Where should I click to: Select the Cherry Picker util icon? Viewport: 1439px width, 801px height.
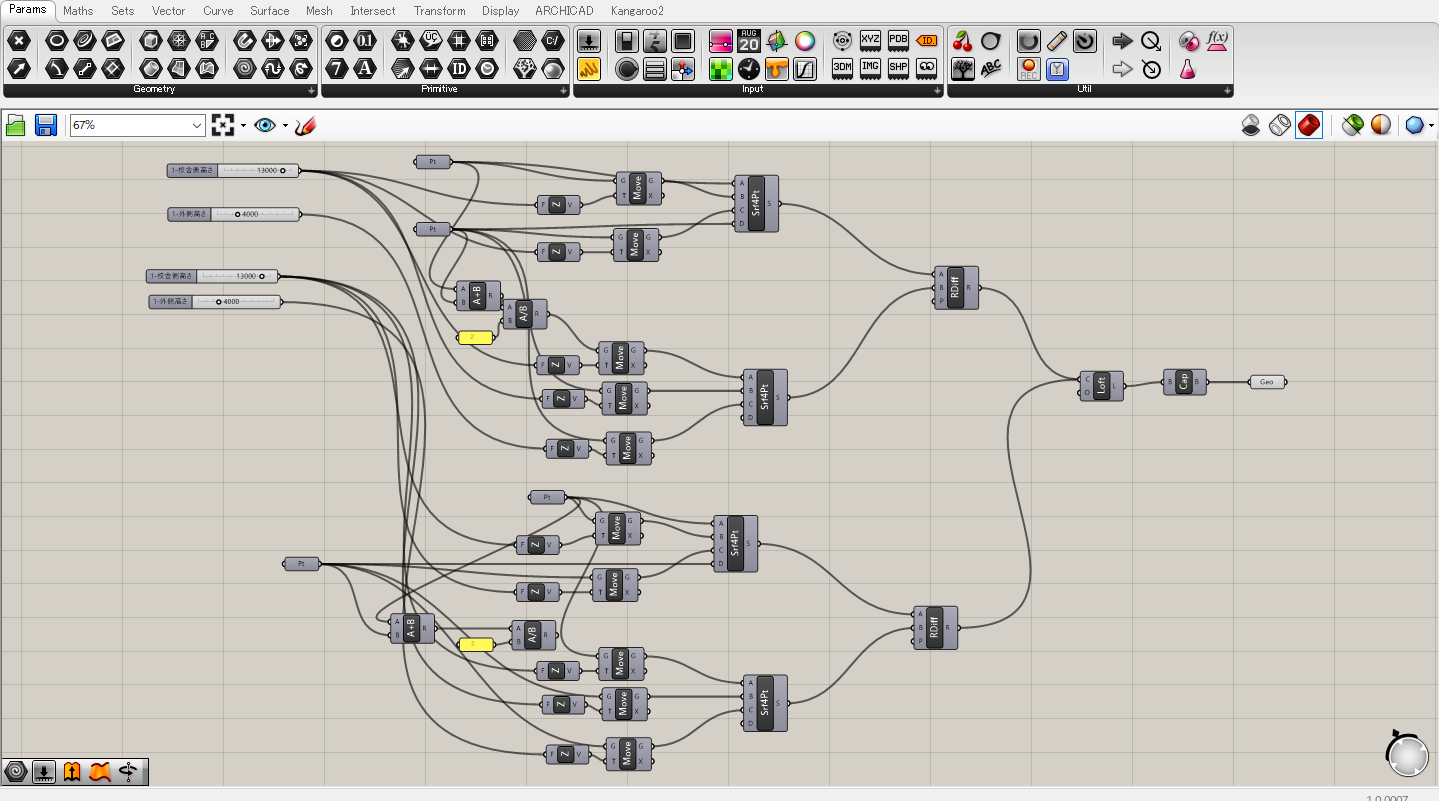pos(963,41)
